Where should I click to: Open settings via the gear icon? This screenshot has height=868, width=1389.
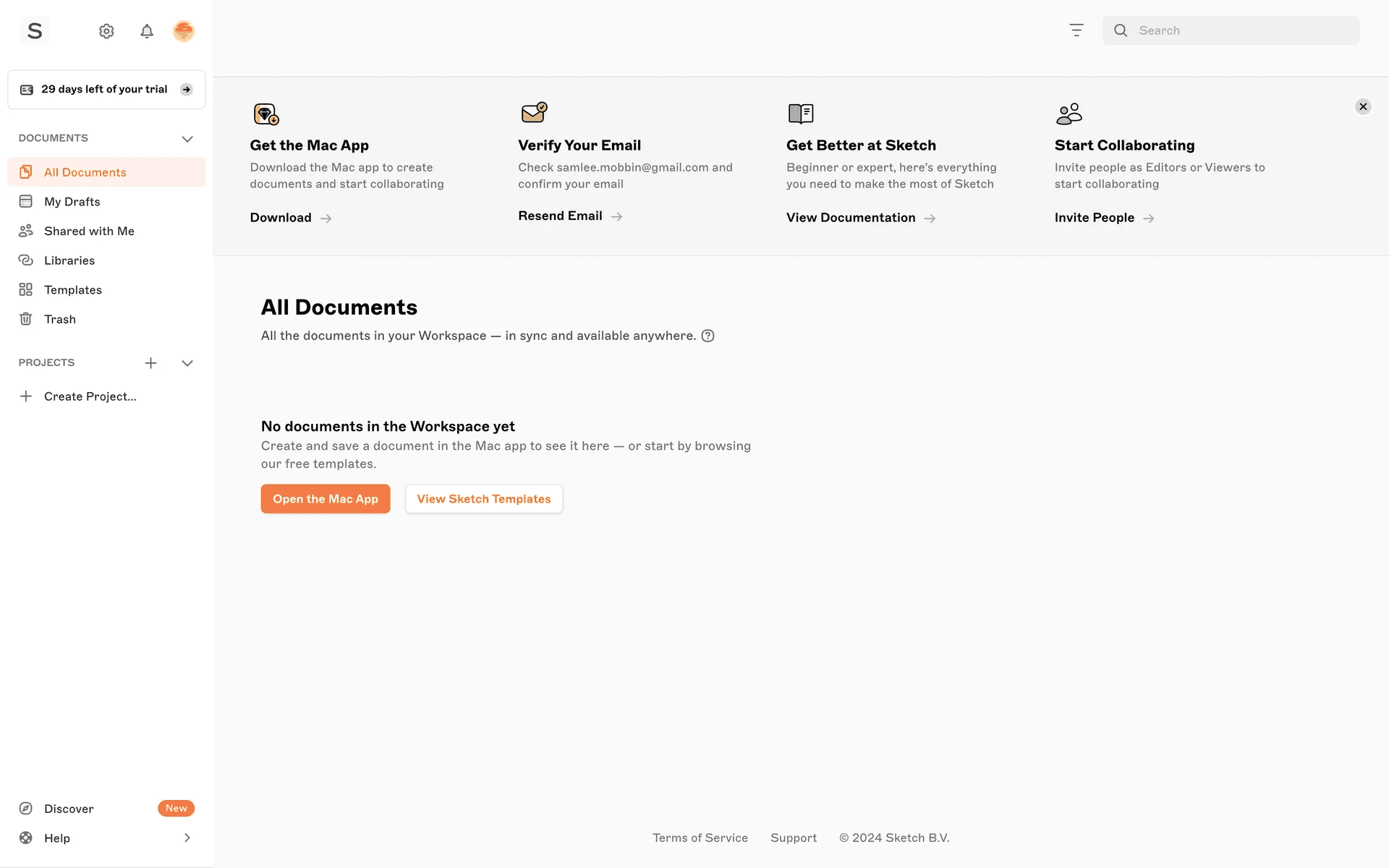106,31
